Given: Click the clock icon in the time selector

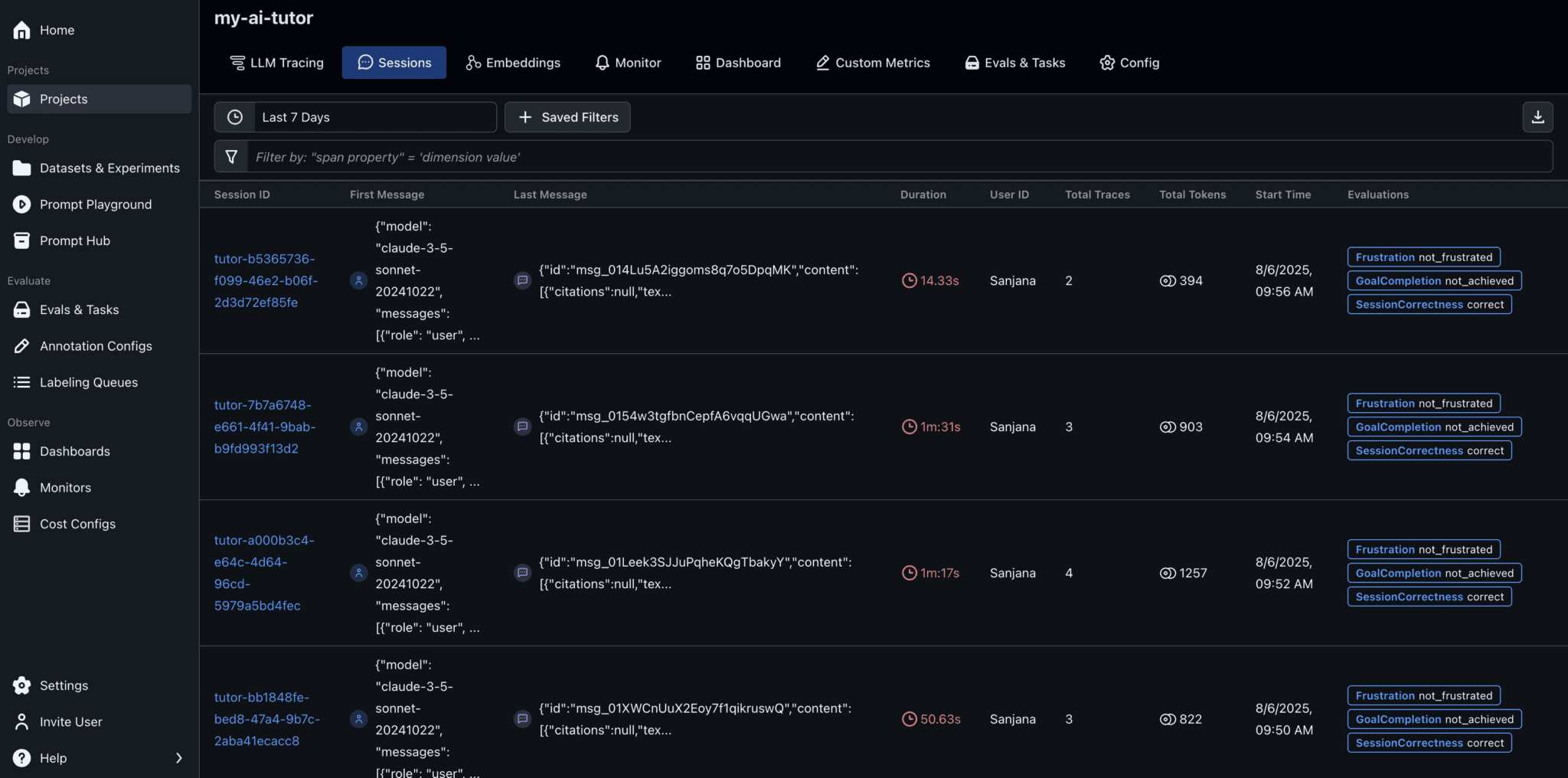Looking at the screenshot, I should 235,116.
